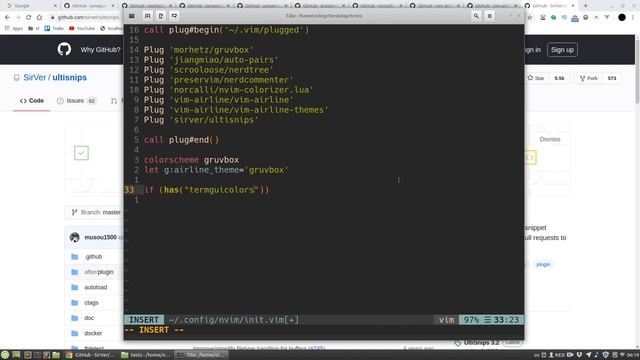Click the plugin topic tag
The height and width of the screenshot is (360, 640).
click(543, 264)
